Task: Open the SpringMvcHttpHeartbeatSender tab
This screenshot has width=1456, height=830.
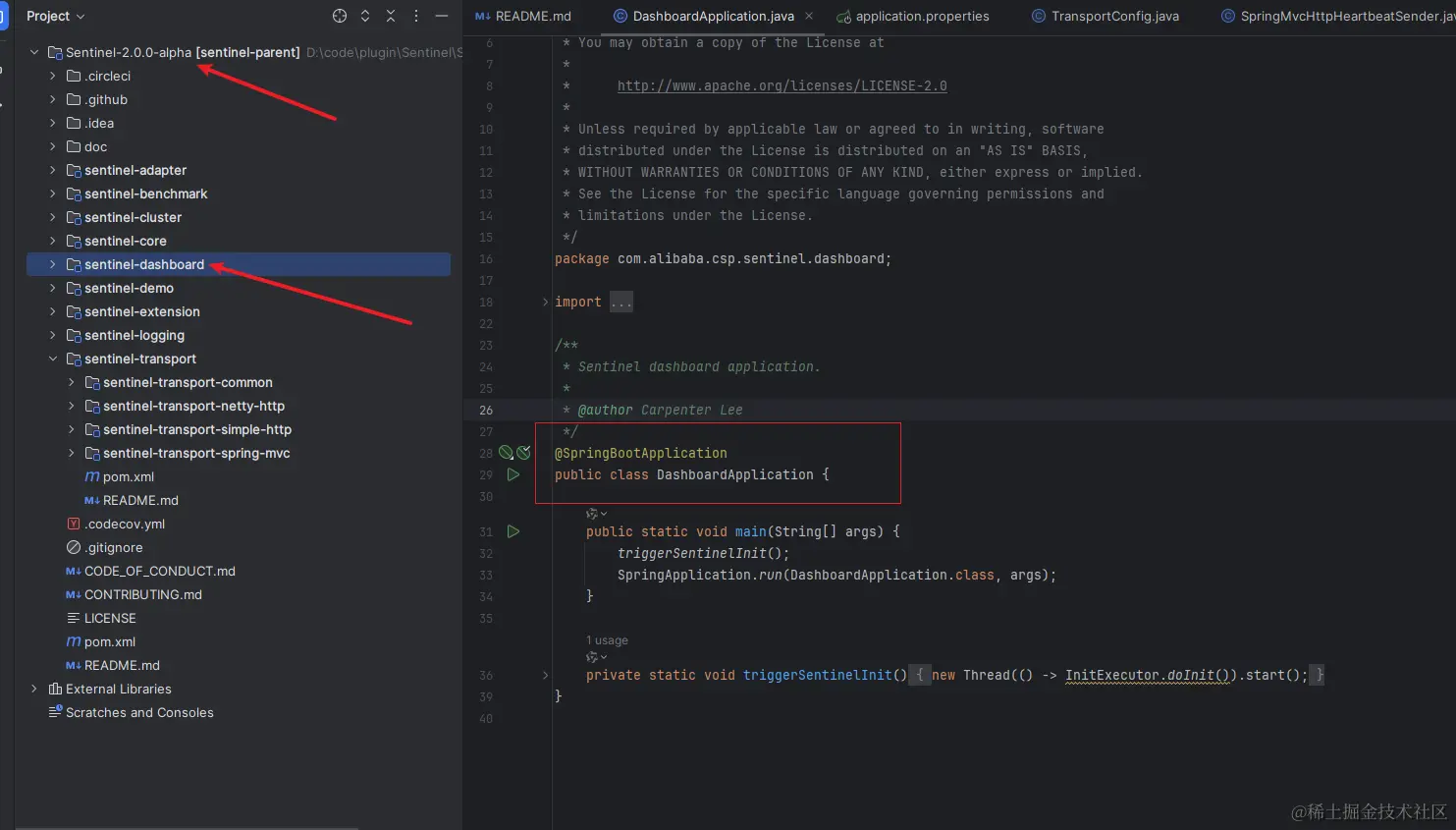Action: pos(1338,16)
